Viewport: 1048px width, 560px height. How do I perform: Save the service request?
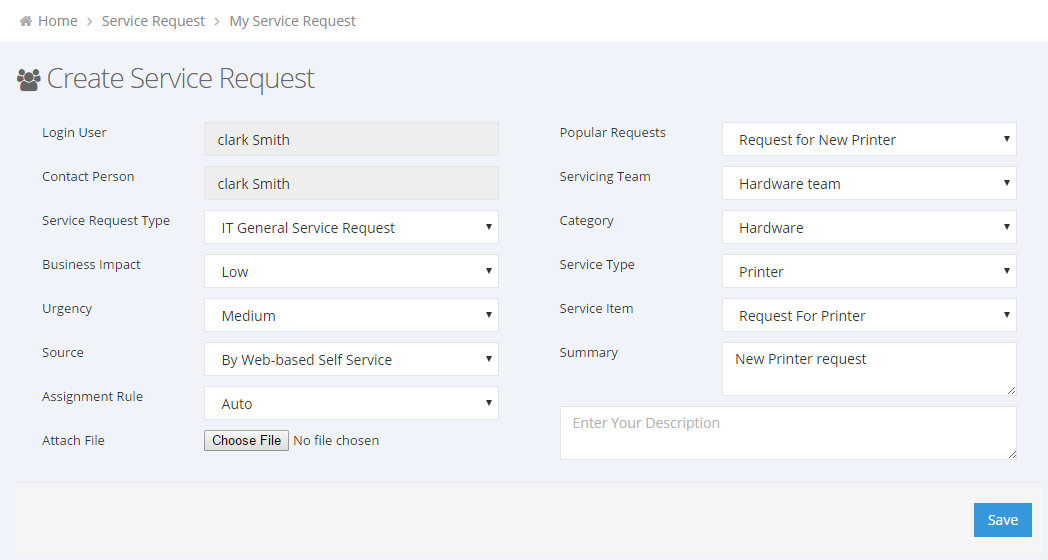(1002, 520)
